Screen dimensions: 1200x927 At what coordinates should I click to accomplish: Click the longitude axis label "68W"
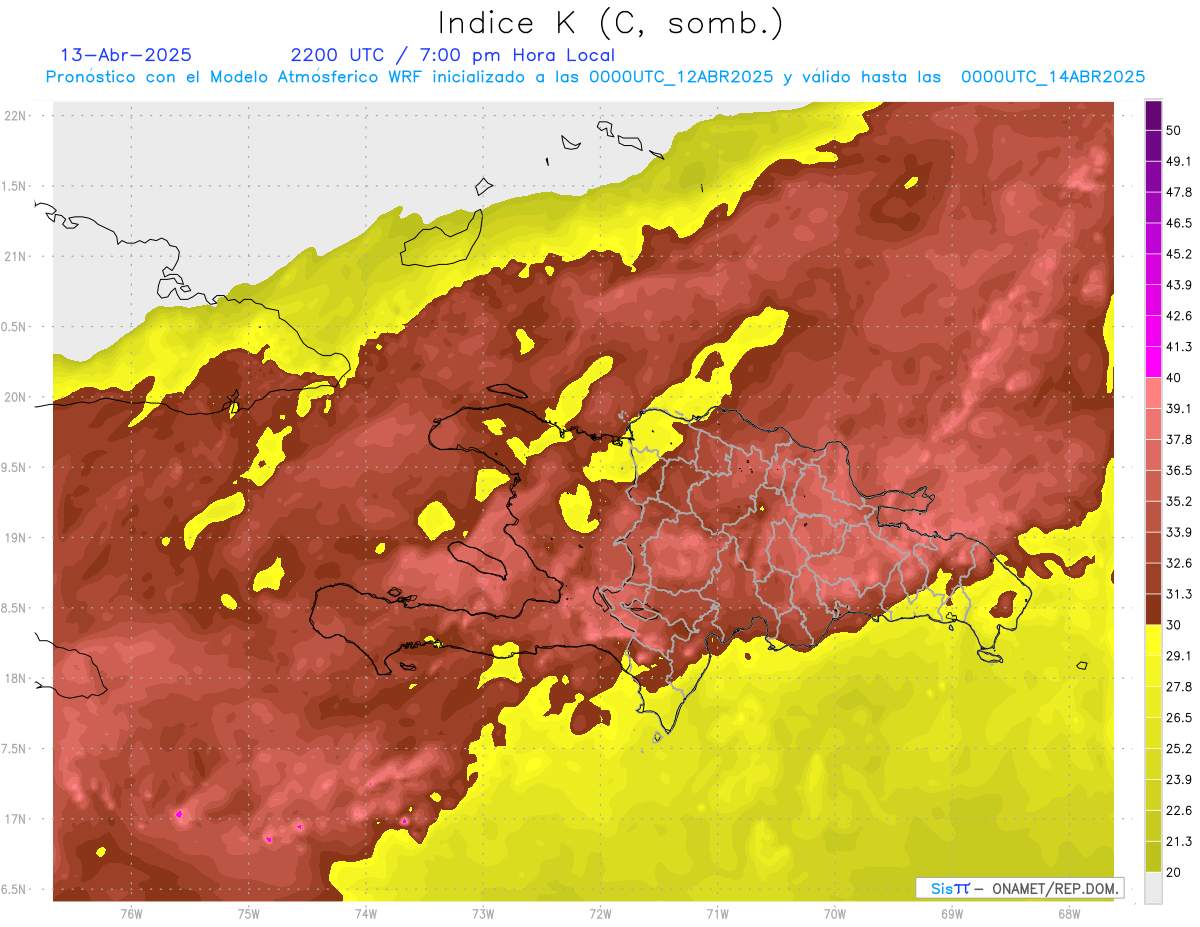click(1069, 913)
